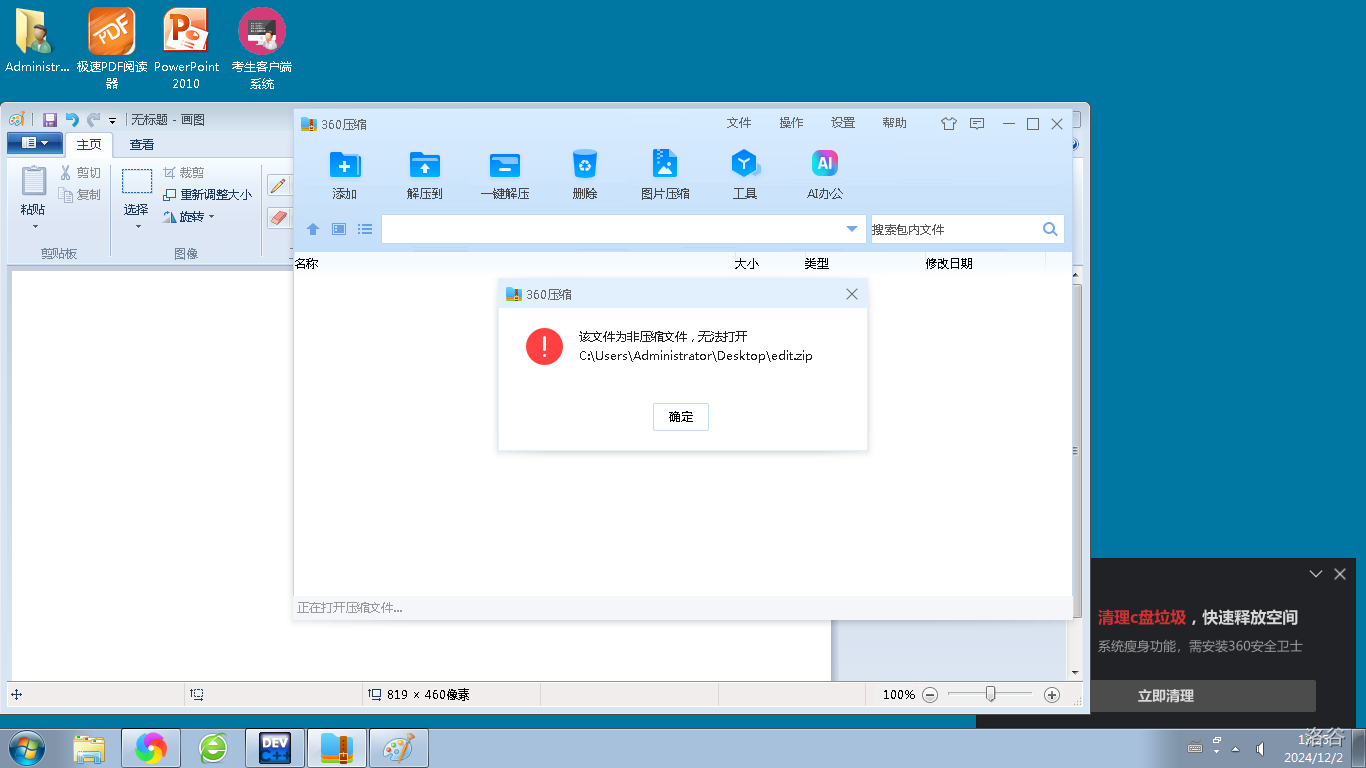Open Dev-C++ from the taskbar
Screen dimensions: 1366x768
click(x=274, y=748)
